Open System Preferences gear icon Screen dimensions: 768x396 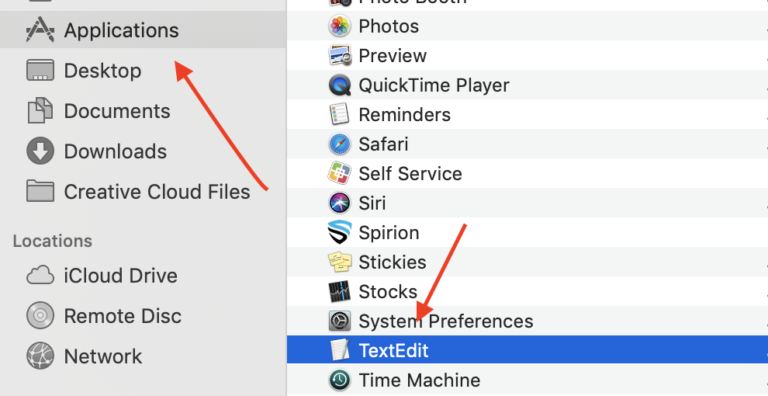339,321
